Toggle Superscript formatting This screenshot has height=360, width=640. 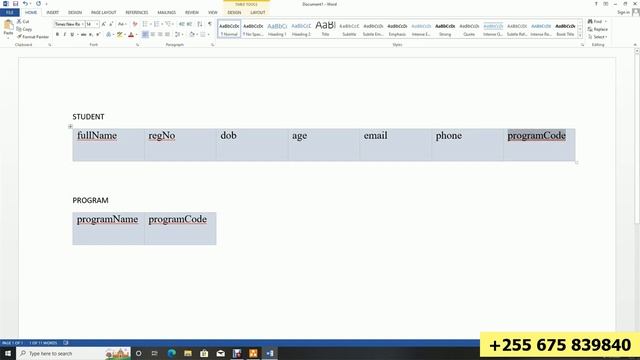click(98, 35)
